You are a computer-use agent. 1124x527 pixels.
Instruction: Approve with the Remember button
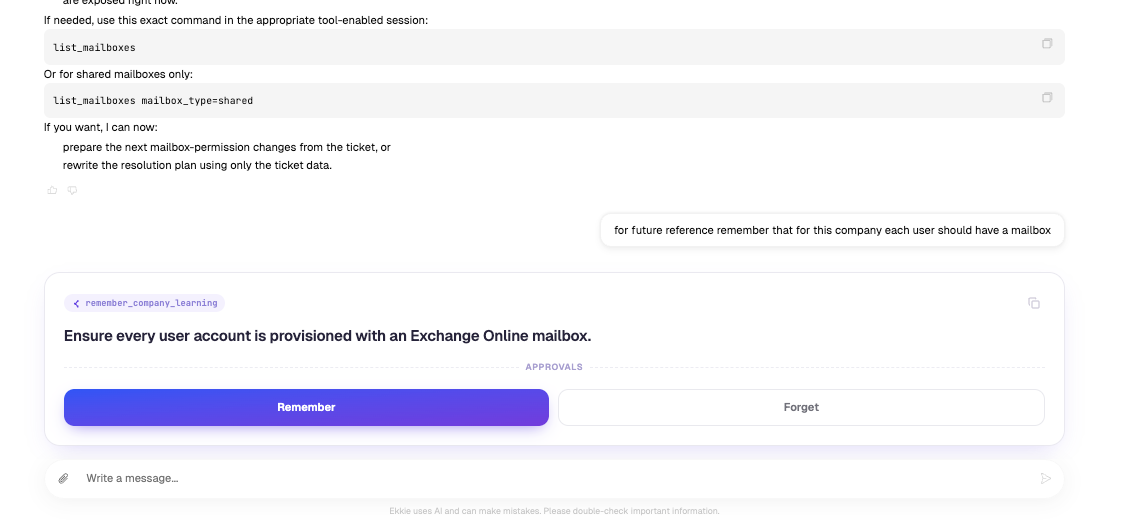(306, 407)
